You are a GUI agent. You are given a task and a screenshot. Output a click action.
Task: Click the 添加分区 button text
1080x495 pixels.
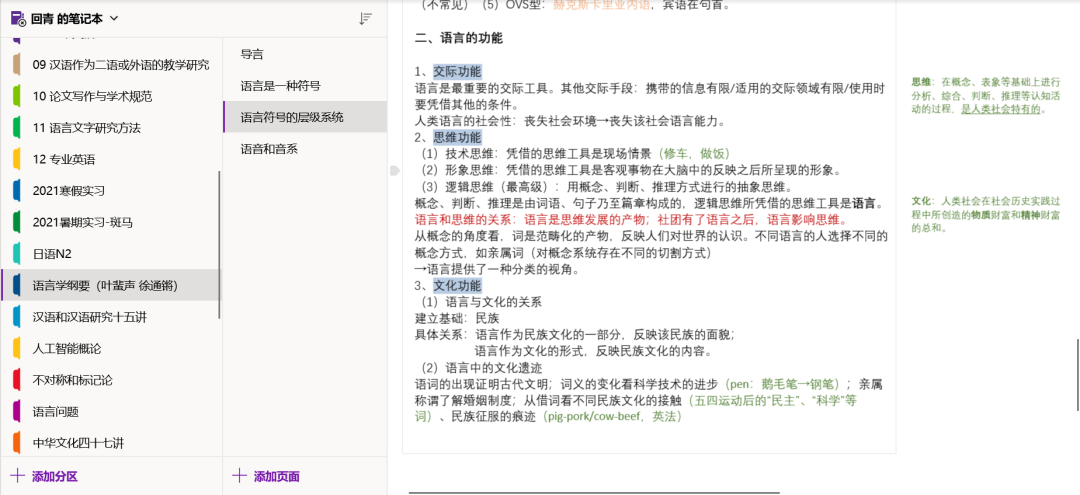pos(54,476)
